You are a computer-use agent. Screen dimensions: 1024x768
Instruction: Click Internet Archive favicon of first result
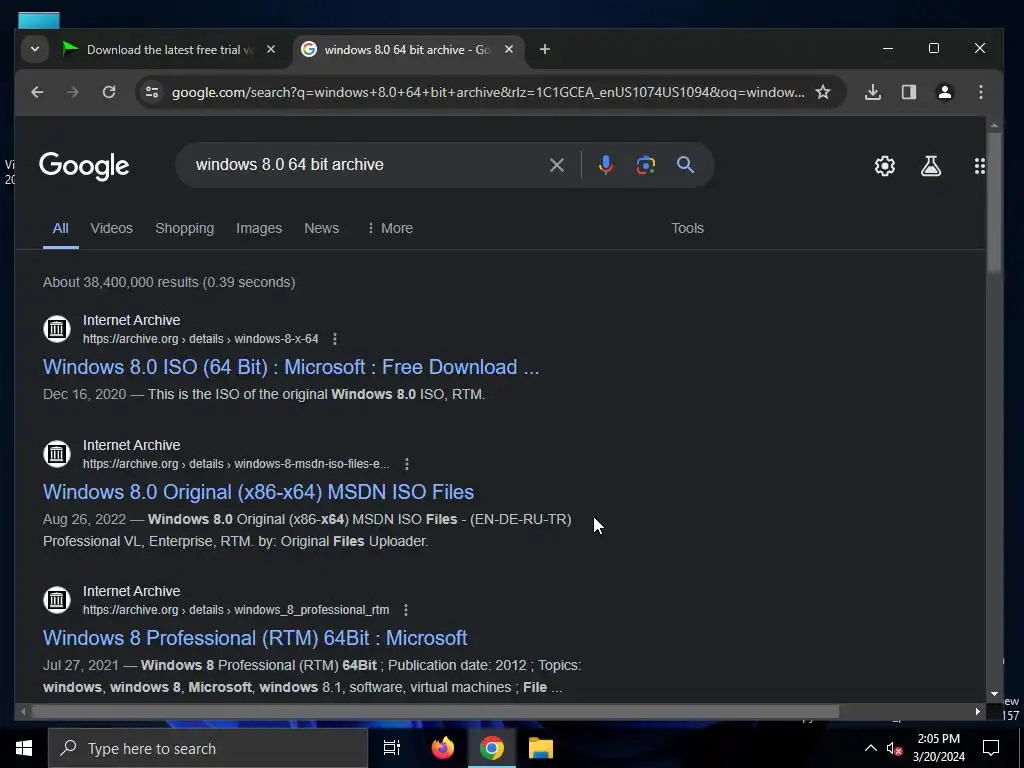[57, 328]
